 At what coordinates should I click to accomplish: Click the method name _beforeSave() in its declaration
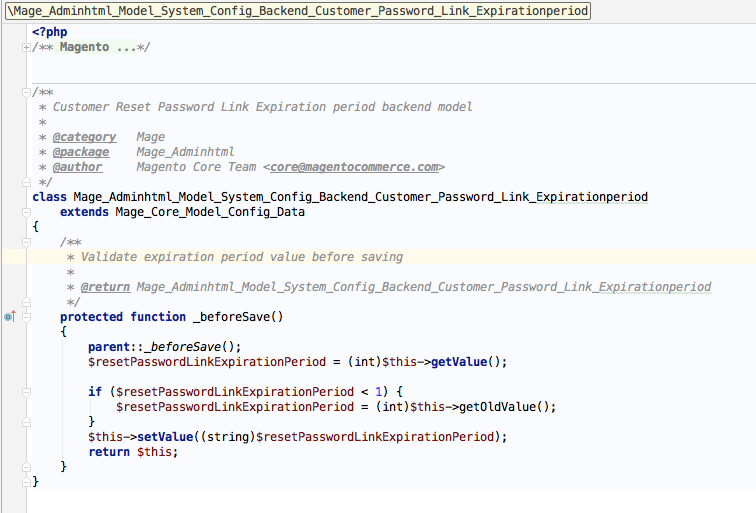[238, 317]
